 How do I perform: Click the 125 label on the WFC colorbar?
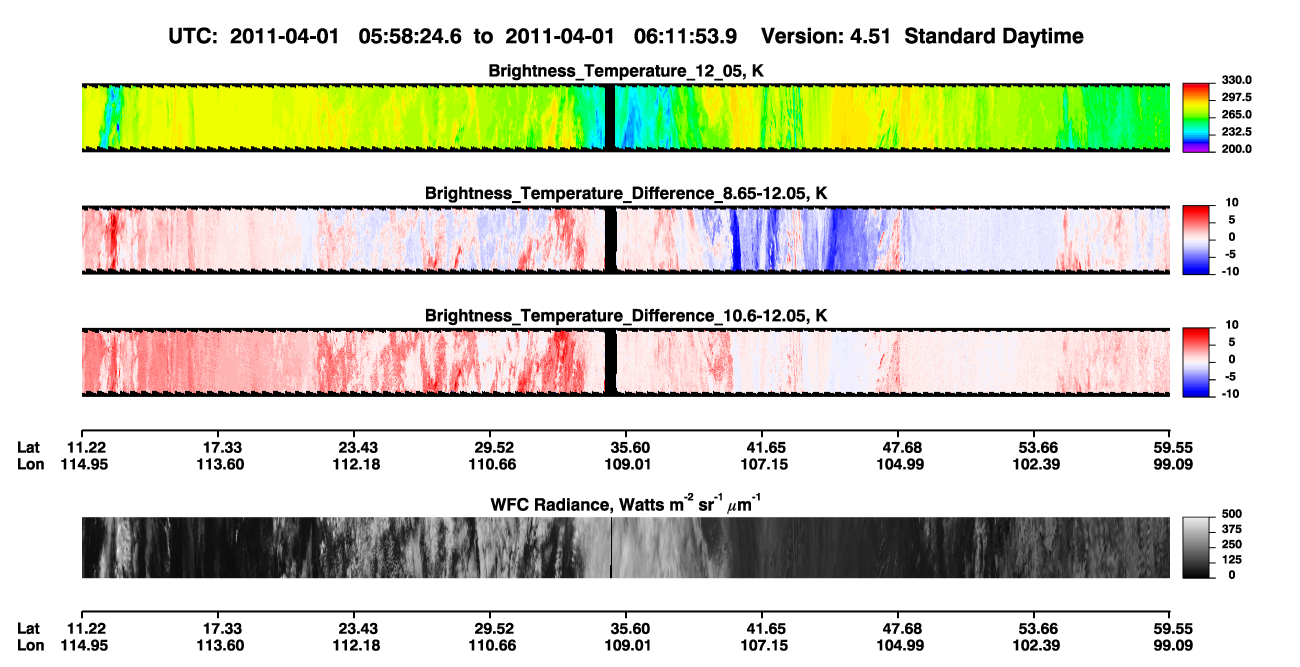(x=1232, y=561)
